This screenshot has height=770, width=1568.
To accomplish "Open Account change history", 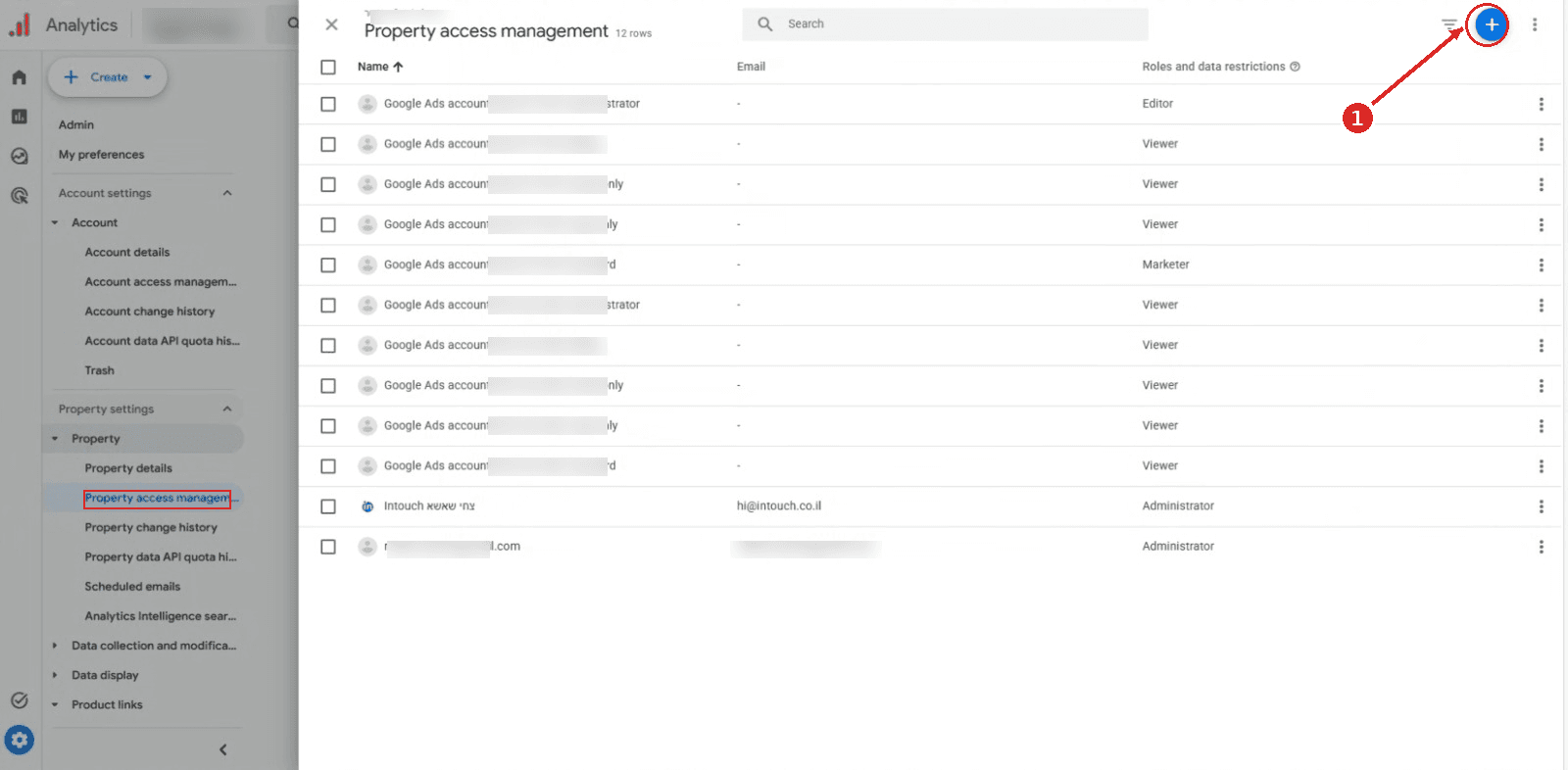I will [x=150, y=312].
